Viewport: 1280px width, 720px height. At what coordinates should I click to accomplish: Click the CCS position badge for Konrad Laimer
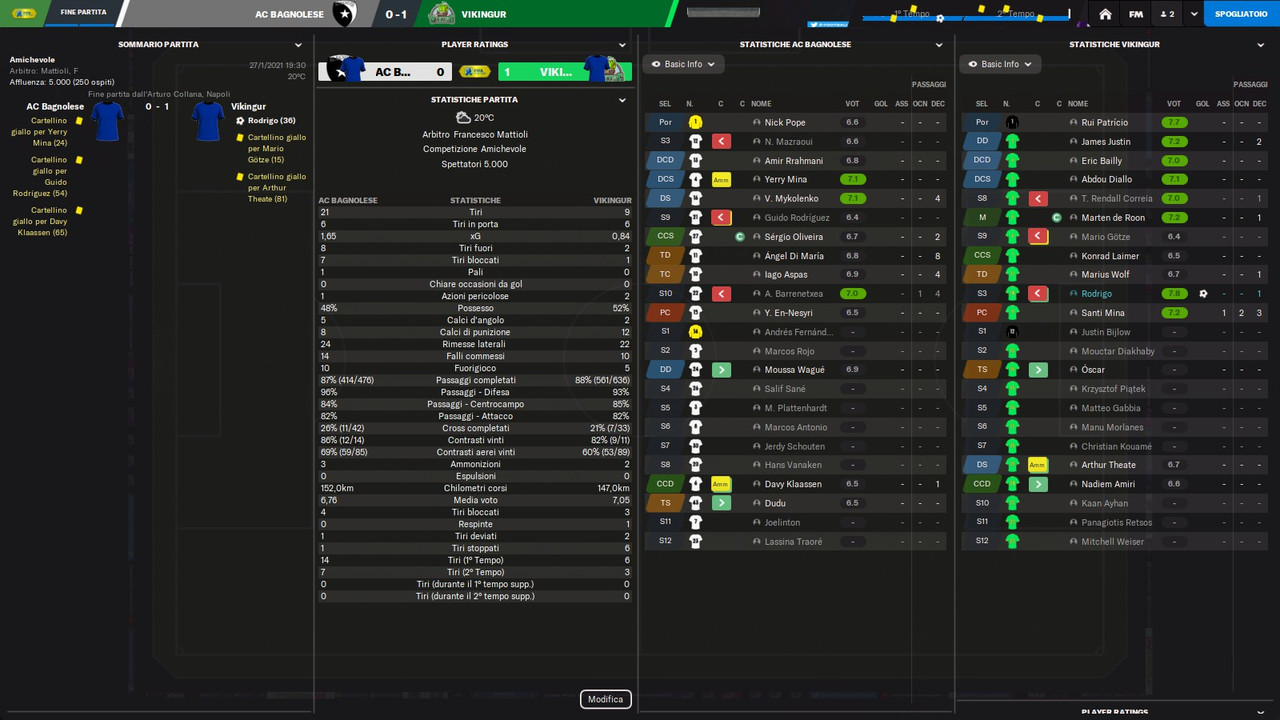point(982,256)
